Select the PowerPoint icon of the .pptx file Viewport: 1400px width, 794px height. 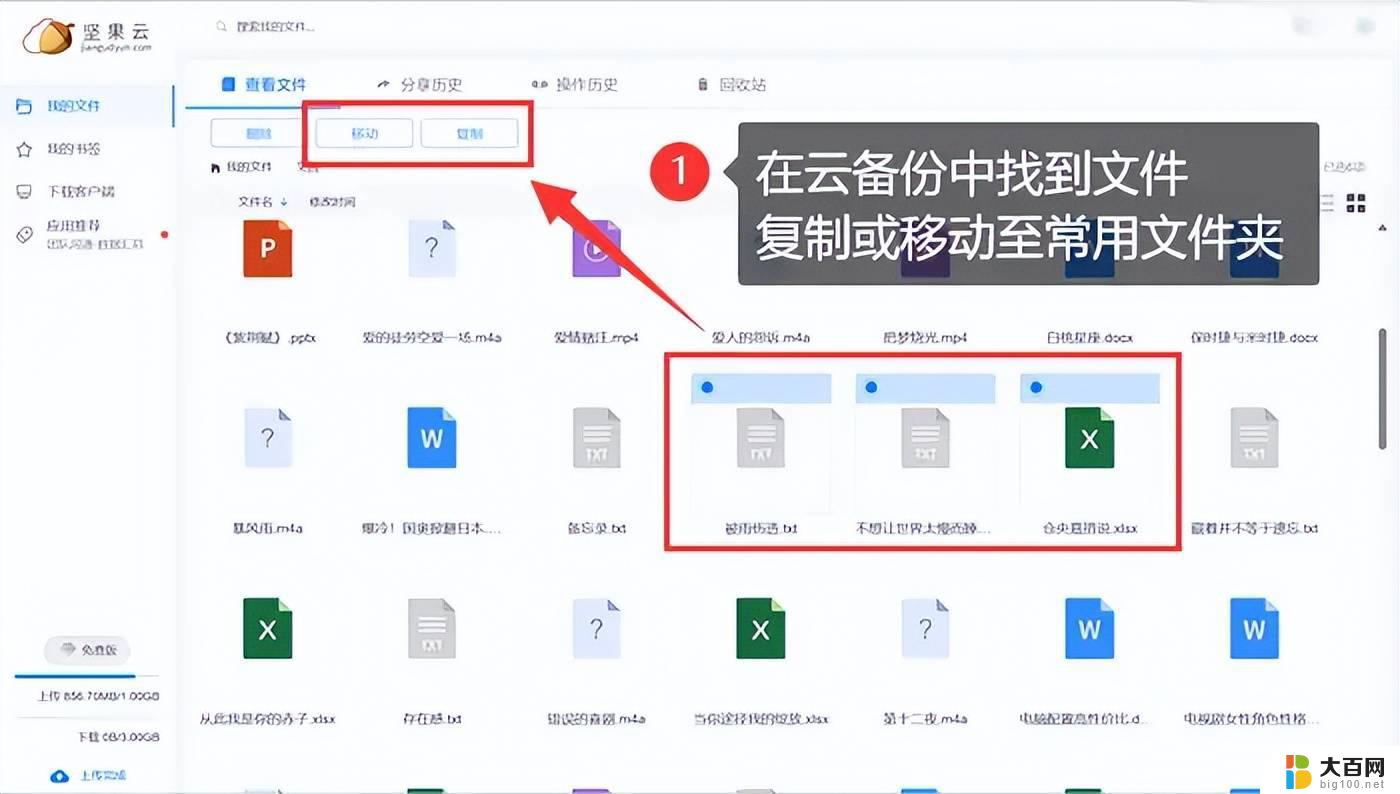click(268, 249)
